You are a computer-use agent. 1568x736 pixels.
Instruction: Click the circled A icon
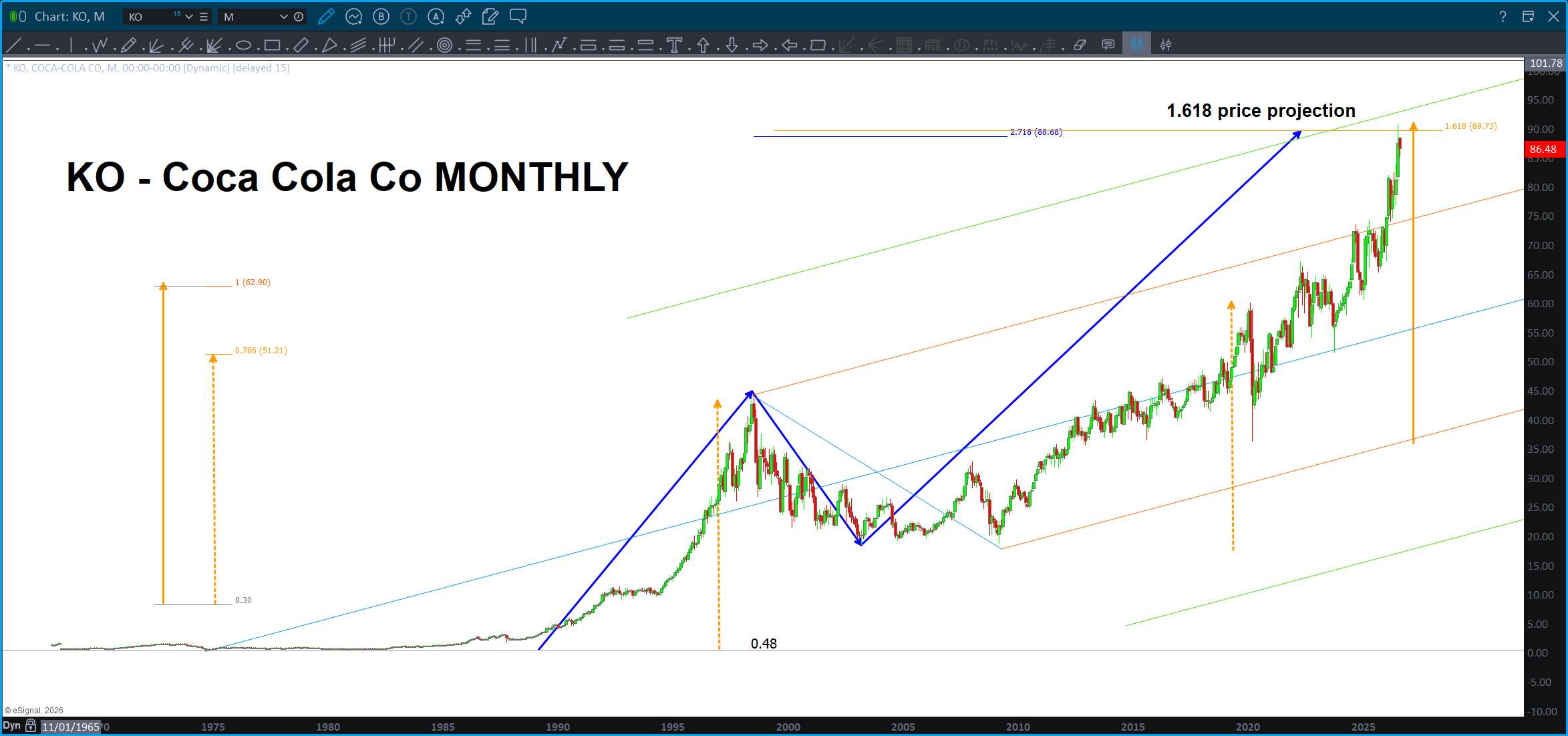coord(436,17)
